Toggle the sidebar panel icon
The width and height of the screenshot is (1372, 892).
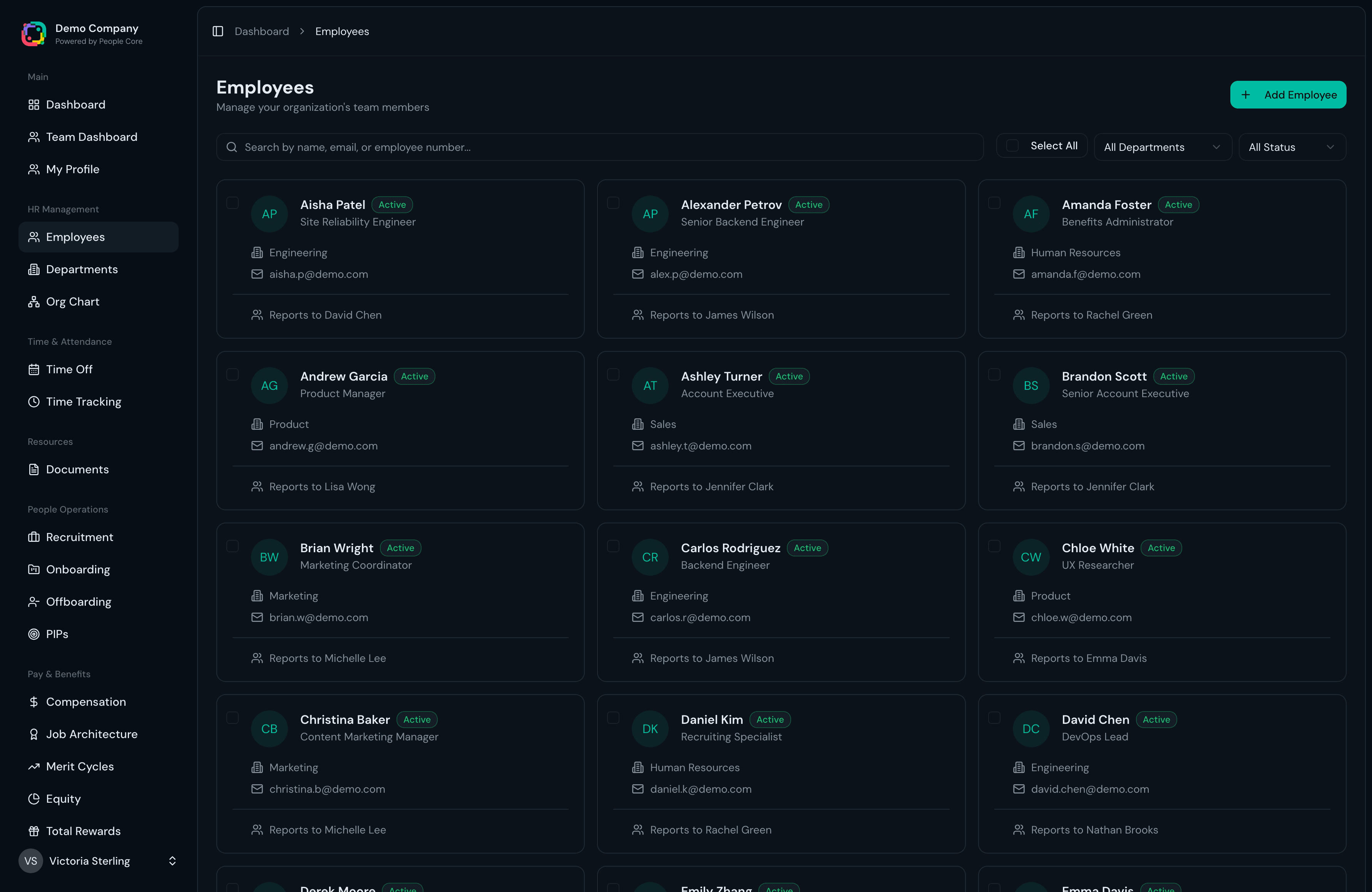tap(218, 31)
